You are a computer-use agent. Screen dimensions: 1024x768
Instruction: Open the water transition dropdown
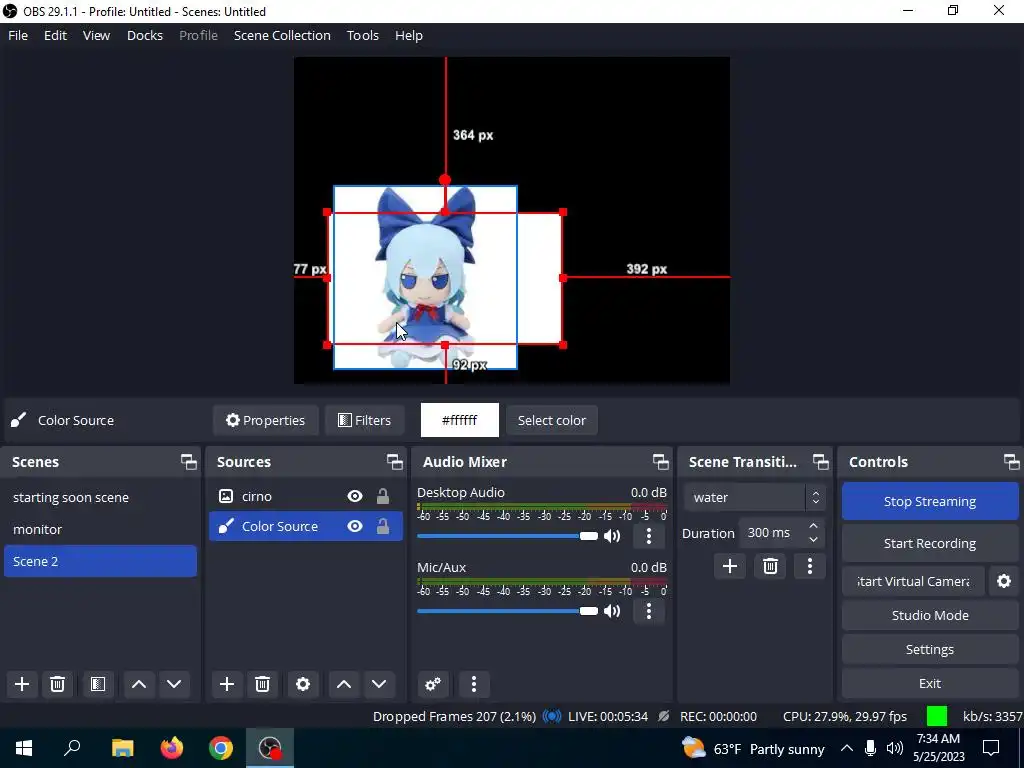click(755, 498)
